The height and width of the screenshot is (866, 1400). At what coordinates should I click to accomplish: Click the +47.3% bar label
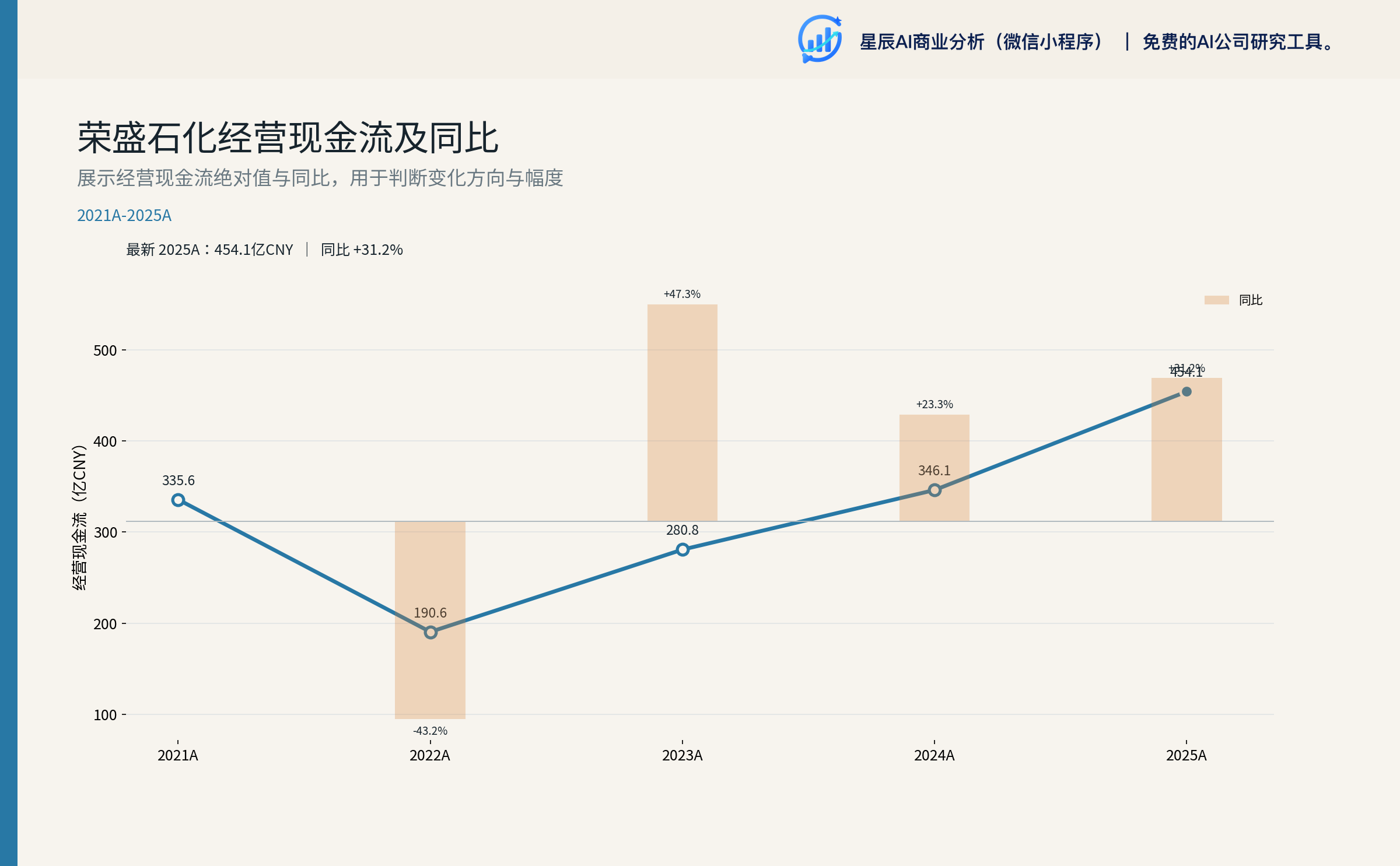[682, 294]
